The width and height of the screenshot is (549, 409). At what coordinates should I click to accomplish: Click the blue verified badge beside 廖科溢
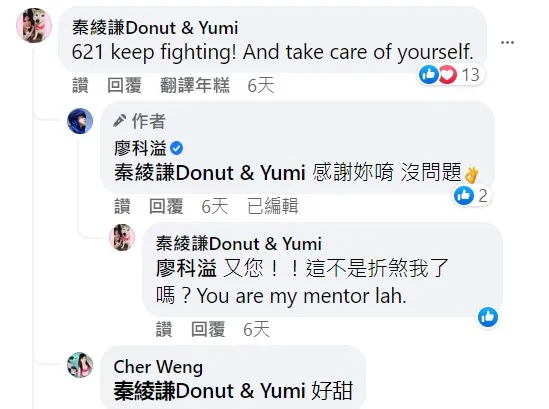(x=176, y=148)
